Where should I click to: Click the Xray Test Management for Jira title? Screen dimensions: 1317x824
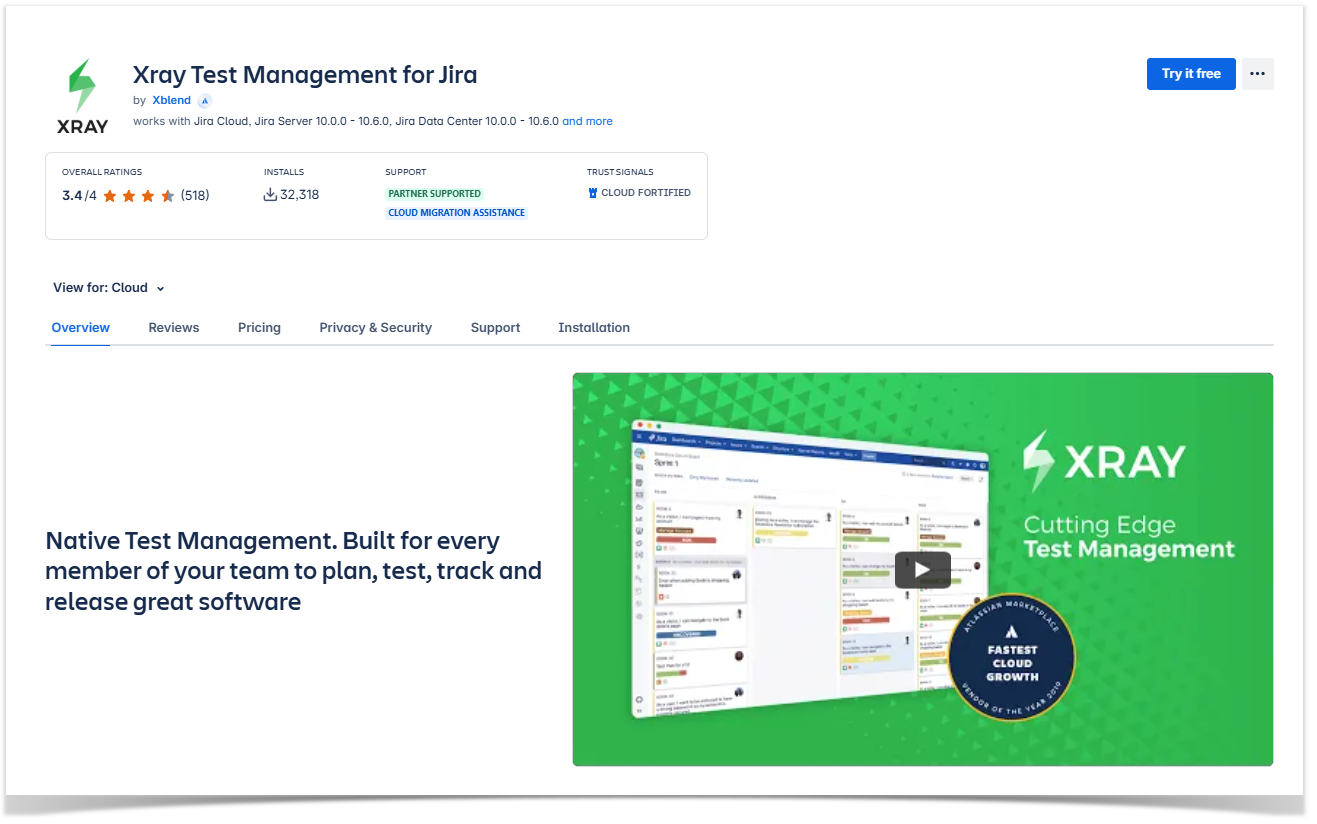305,74
